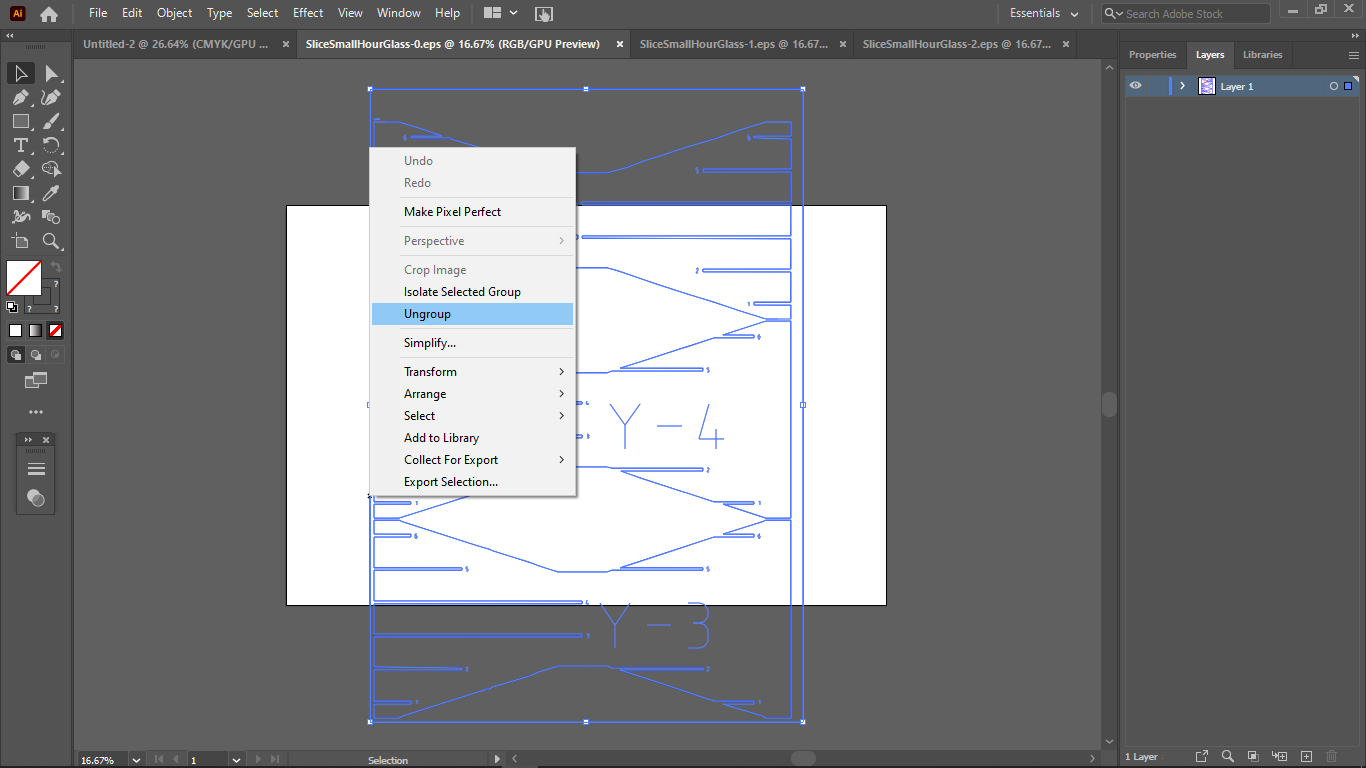Open Edit Toolbar three-dots button
1366x768 pixels.
[36, 412]
